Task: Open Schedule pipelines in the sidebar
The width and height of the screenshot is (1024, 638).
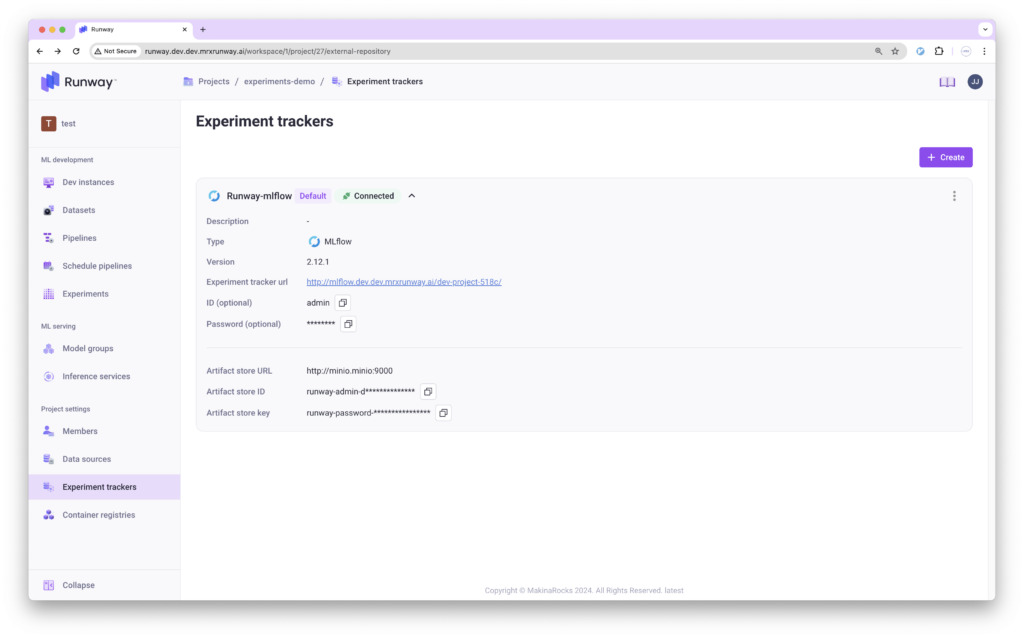Action: pos(97,266)
